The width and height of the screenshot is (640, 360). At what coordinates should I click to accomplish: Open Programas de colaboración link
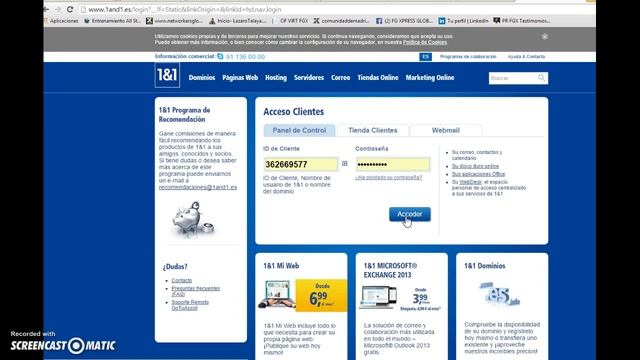tap(468, 56)
